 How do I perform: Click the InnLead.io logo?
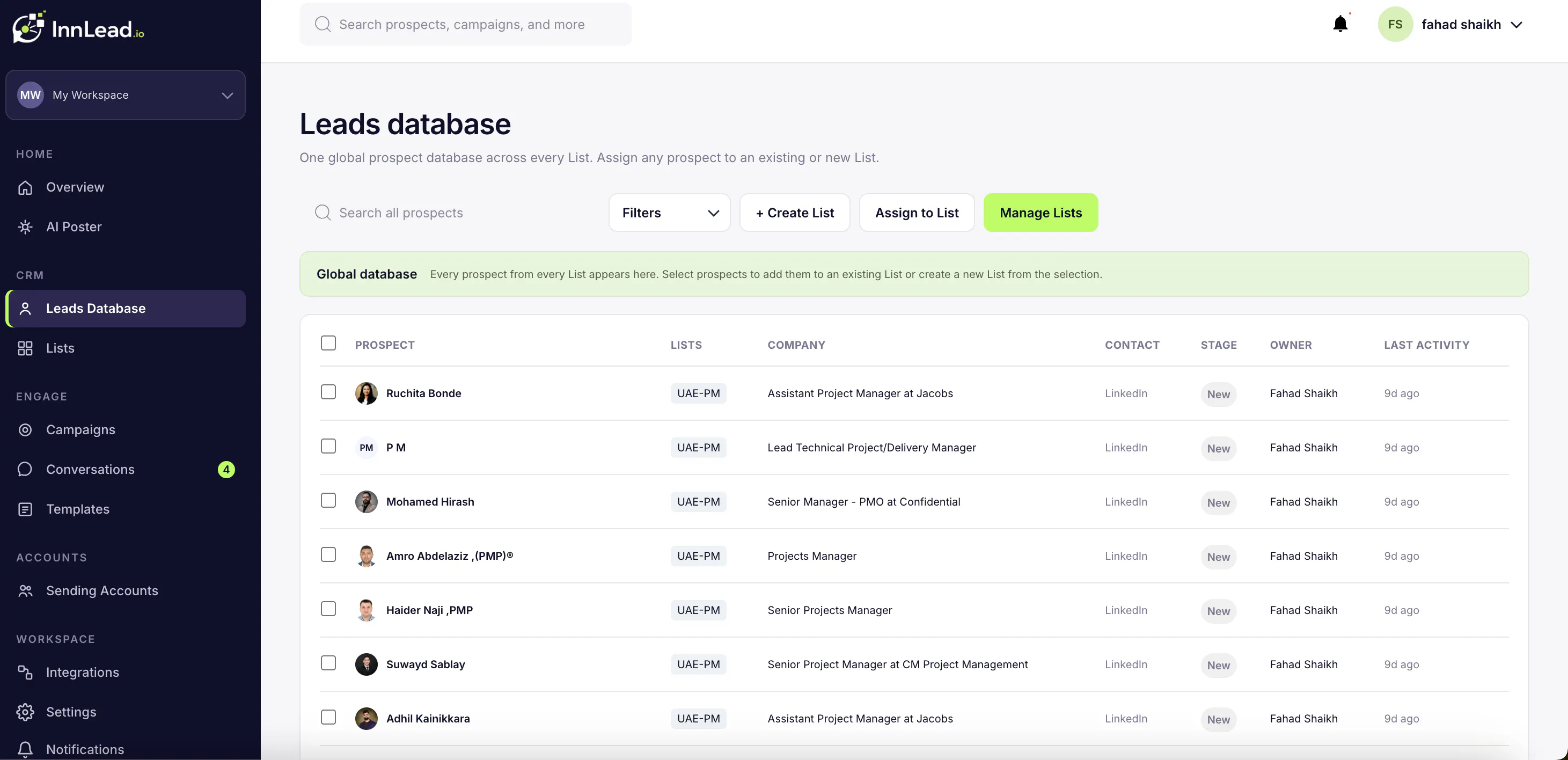pyautogui.click(x=78, y=27)
